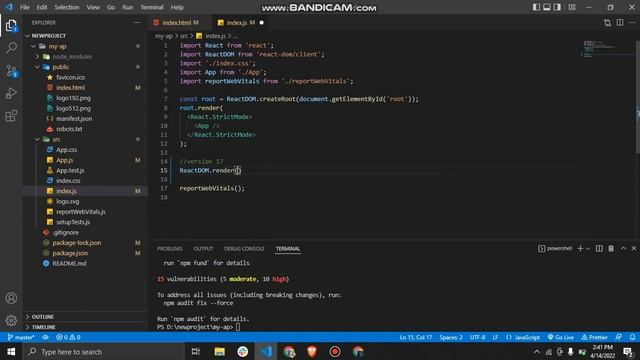
Task: Open the Source Control view
Action: pyautogui.click(x=11, y=71)
